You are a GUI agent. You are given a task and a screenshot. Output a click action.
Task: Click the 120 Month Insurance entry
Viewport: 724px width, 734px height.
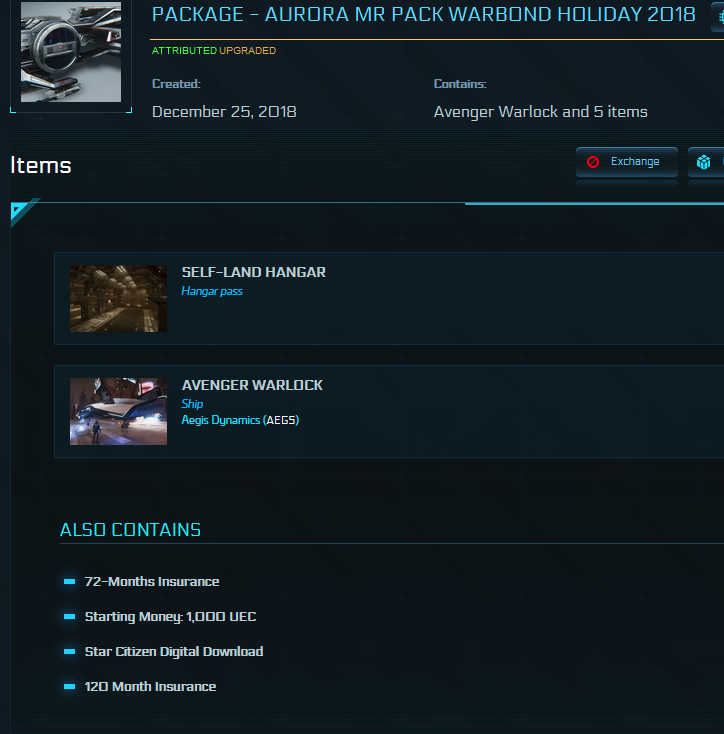click(x=150, y=686)
